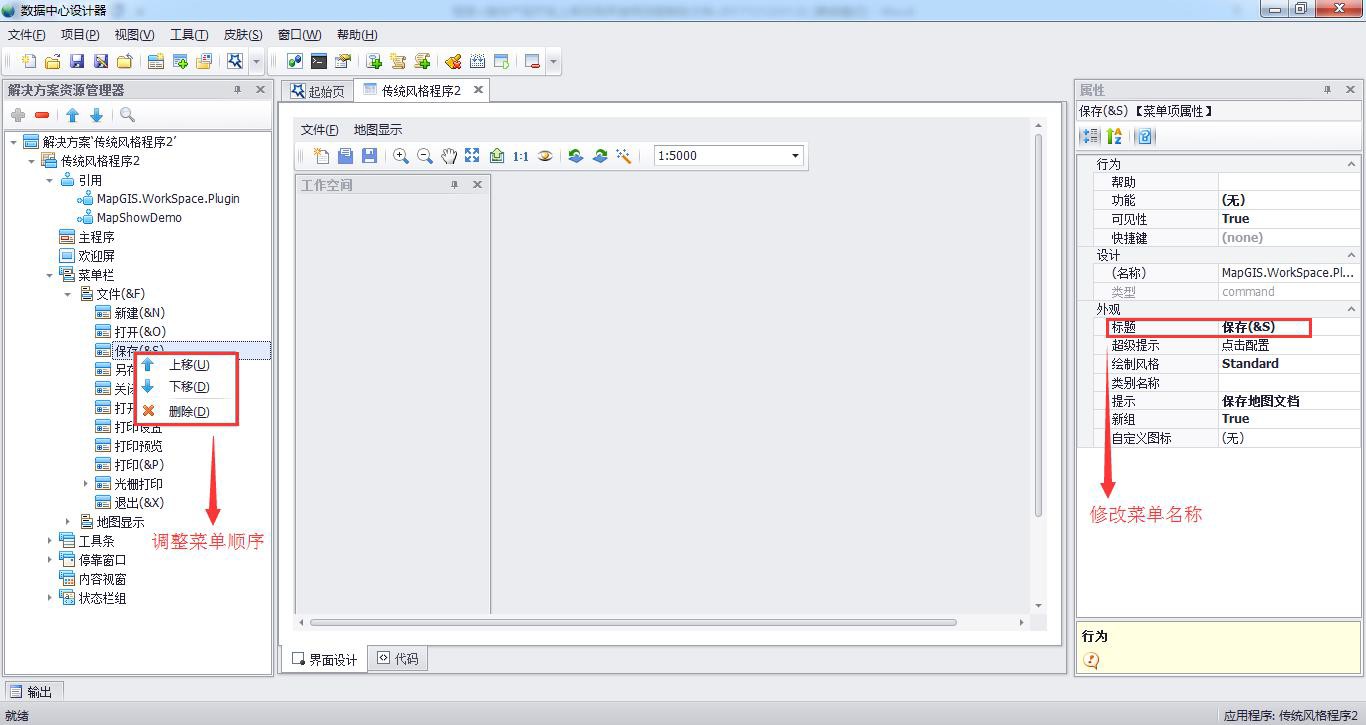
Task: Select the 退出(&X) tree item
Action: pyautogui.click(x=139, y=503)
